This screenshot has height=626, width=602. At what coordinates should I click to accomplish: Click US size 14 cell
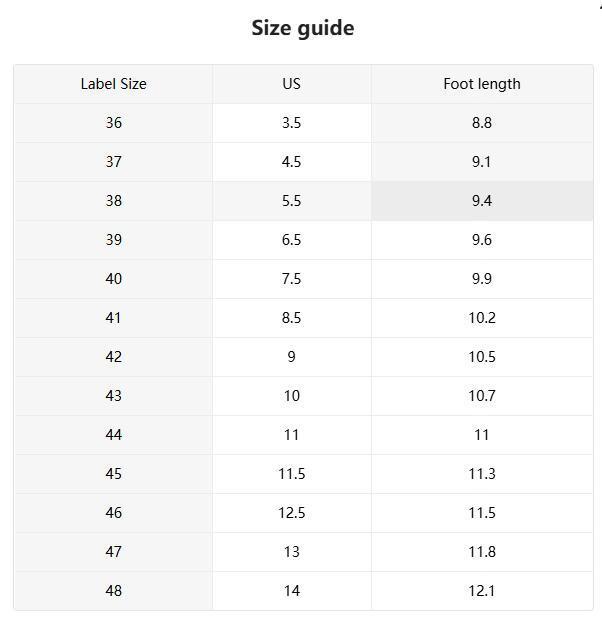291,591
